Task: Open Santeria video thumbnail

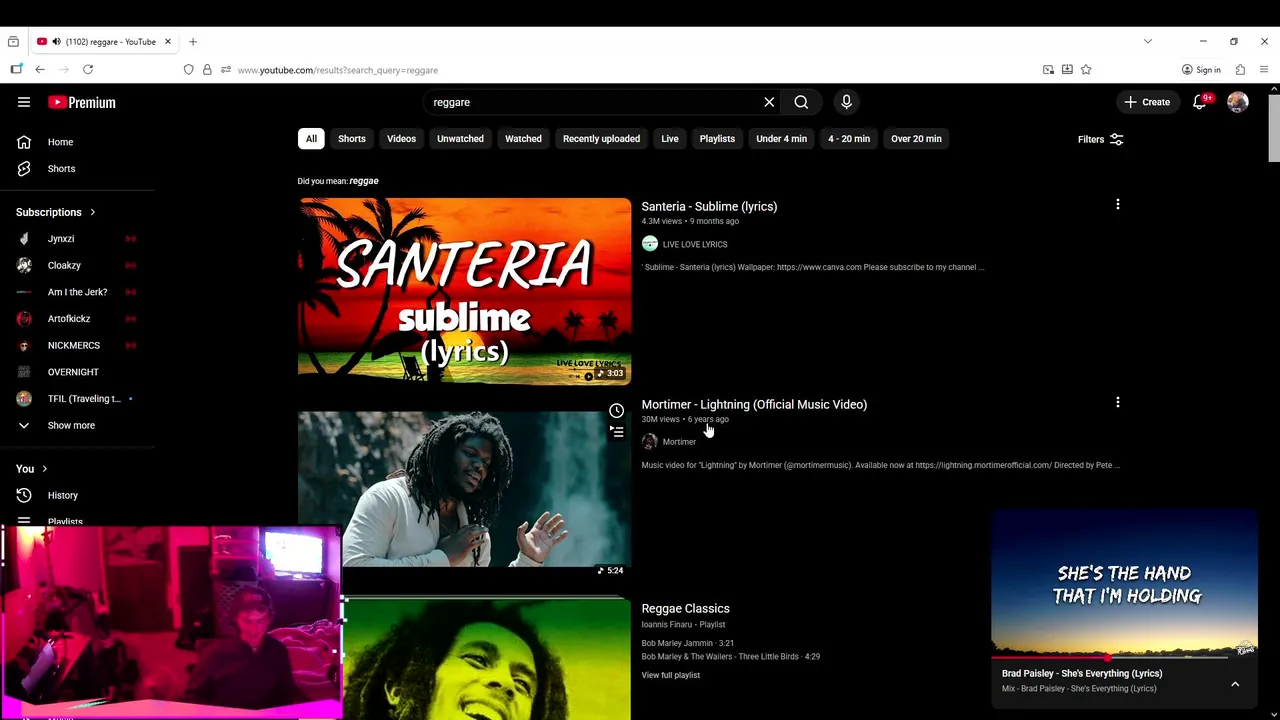Action: 464,291
